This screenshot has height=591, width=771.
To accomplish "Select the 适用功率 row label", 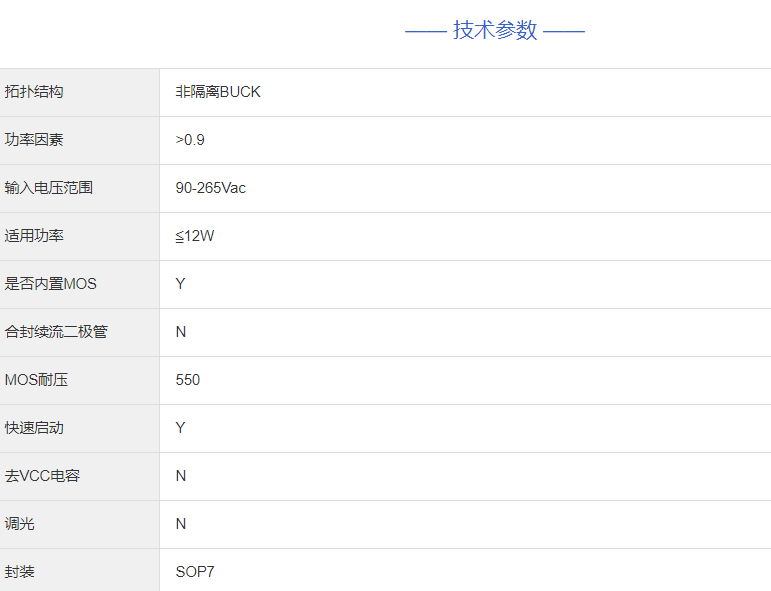I will point(34,236).
